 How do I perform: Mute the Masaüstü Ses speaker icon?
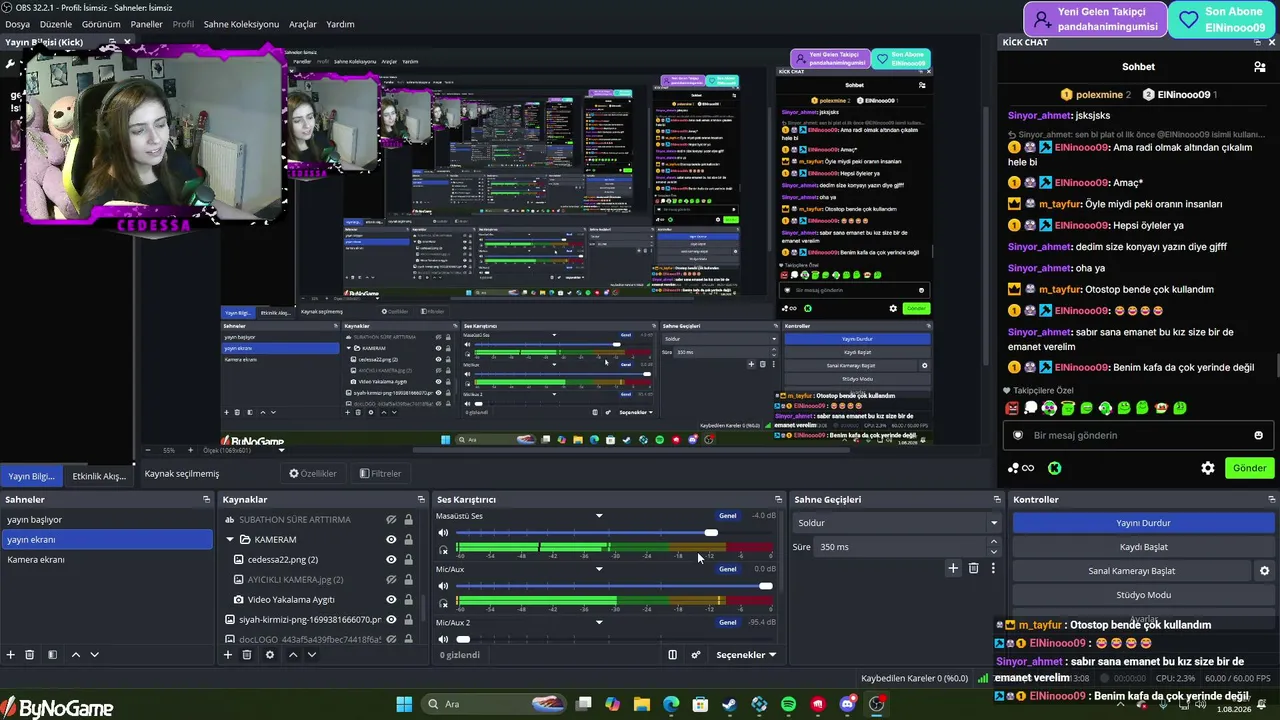click(443, 533)
